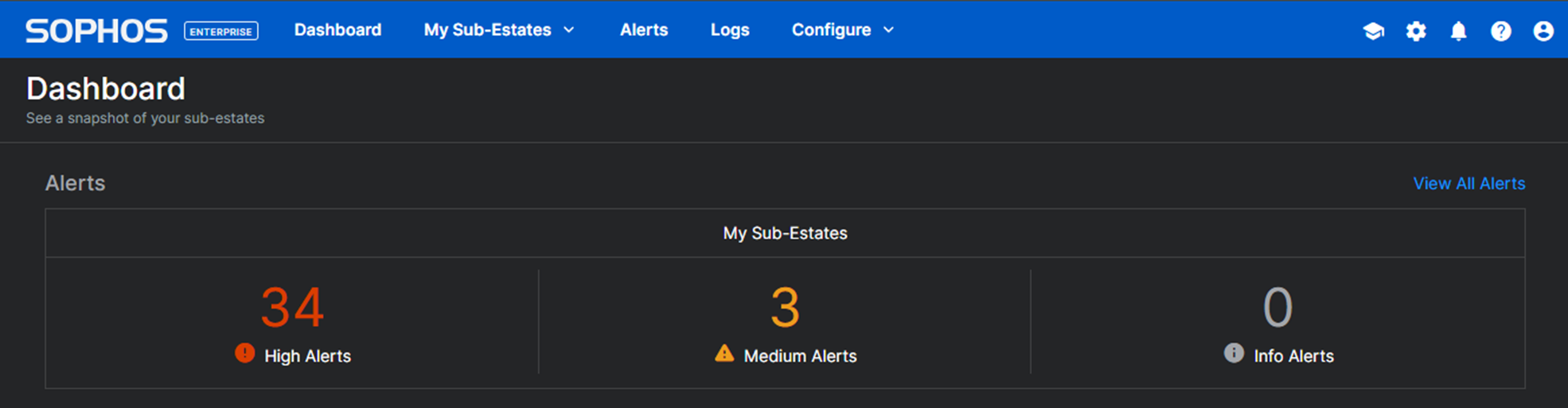Click the notifications bell icon
Screen dimensions: 1568x408
click(1458, 31)
